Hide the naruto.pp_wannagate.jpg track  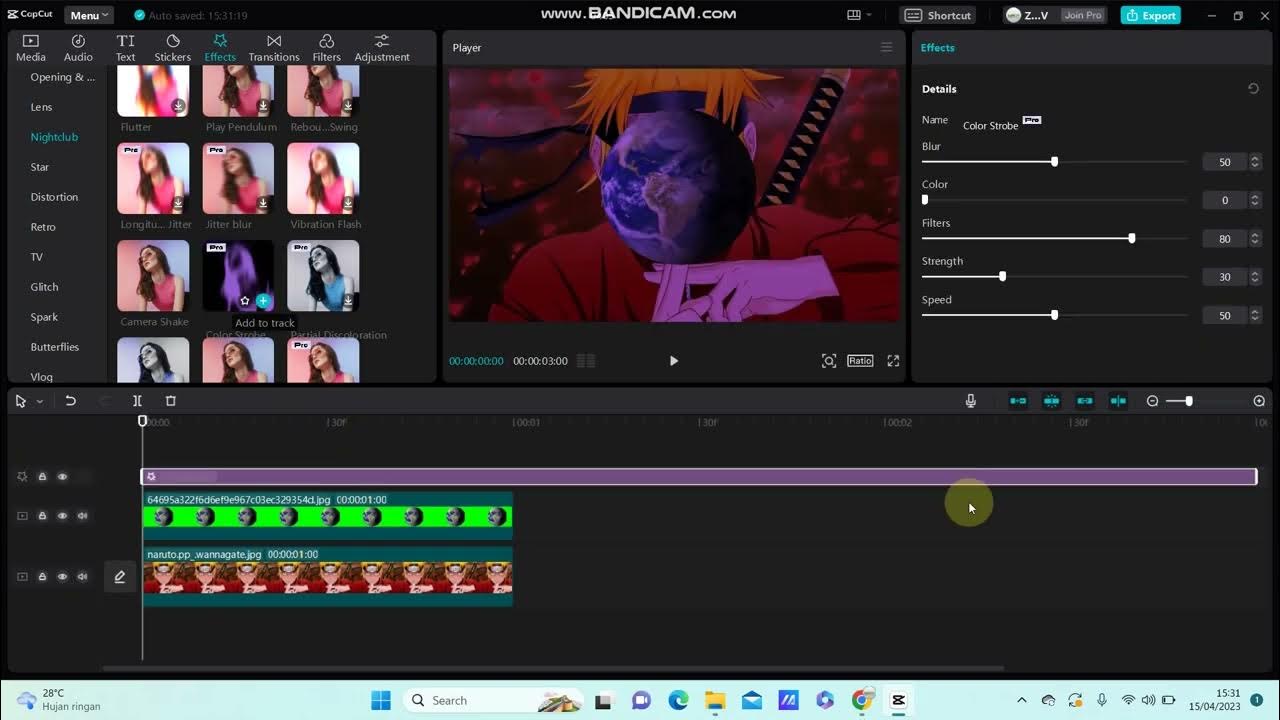[62, 577]
